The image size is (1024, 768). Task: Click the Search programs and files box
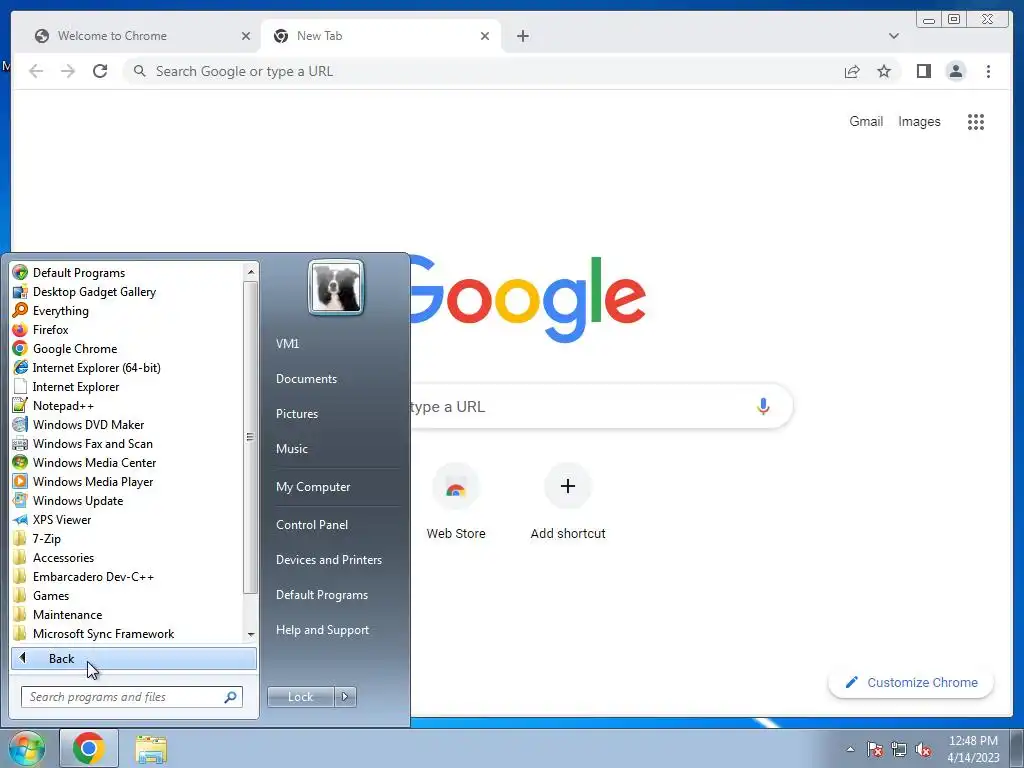[x=131, y=697]
